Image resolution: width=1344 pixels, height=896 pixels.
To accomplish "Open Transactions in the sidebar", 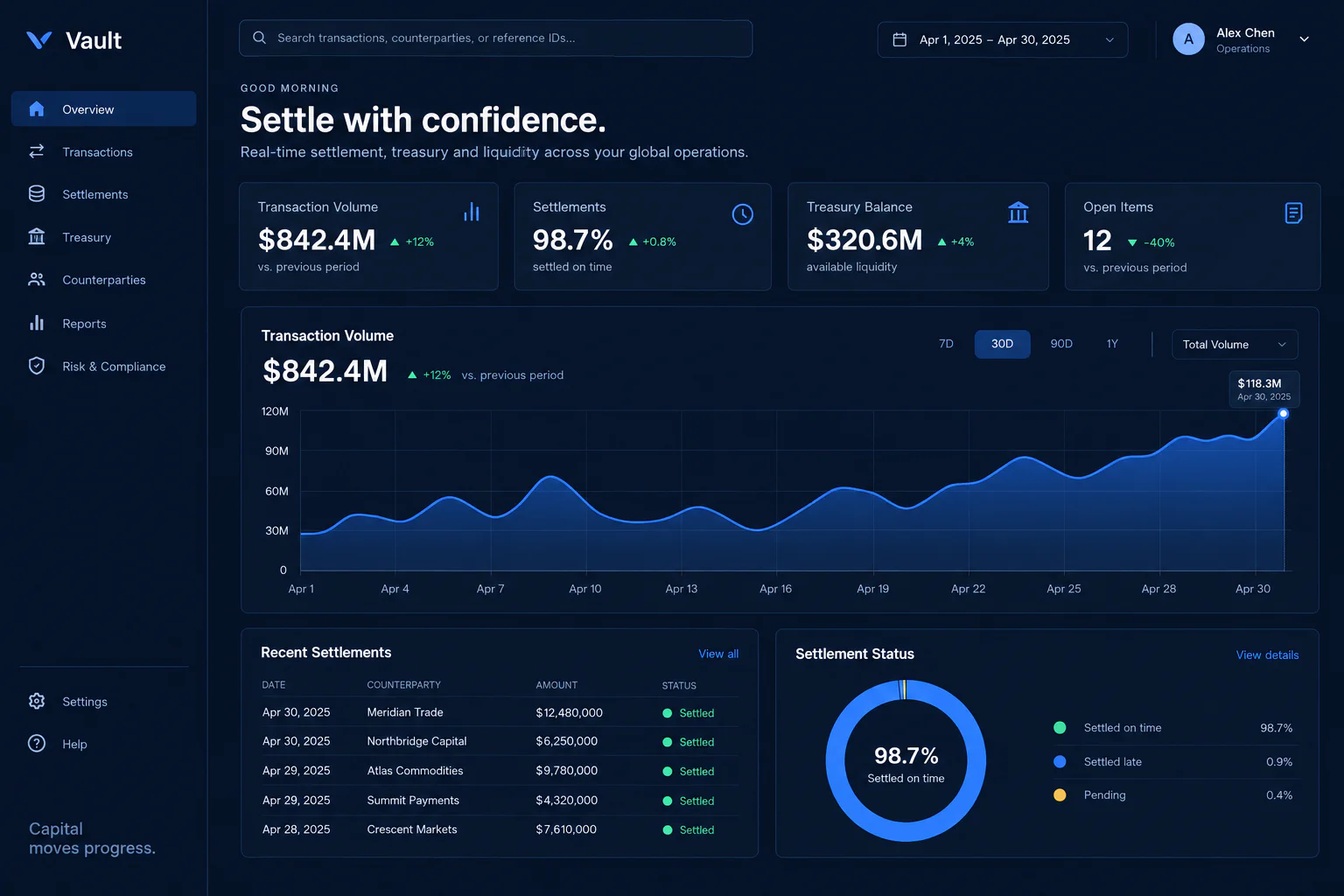I will 103,152.
